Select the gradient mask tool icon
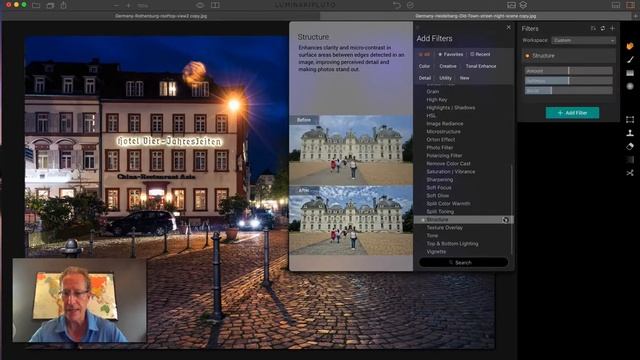The height and width of the screenshot is (360, 640). tap(630, 73)
